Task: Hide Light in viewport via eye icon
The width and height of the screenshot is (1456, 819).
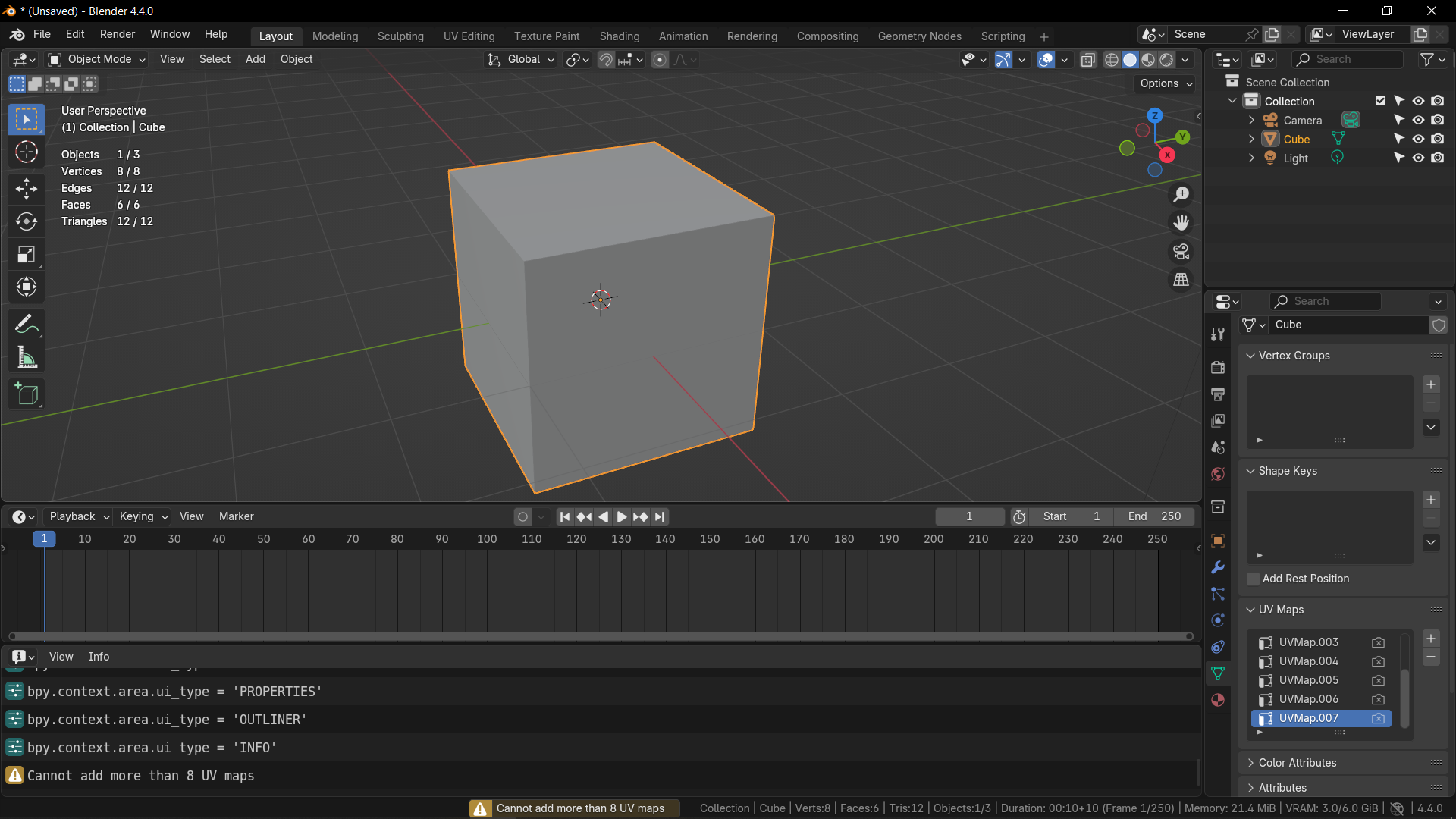Action: click(x=1418, y=158)
